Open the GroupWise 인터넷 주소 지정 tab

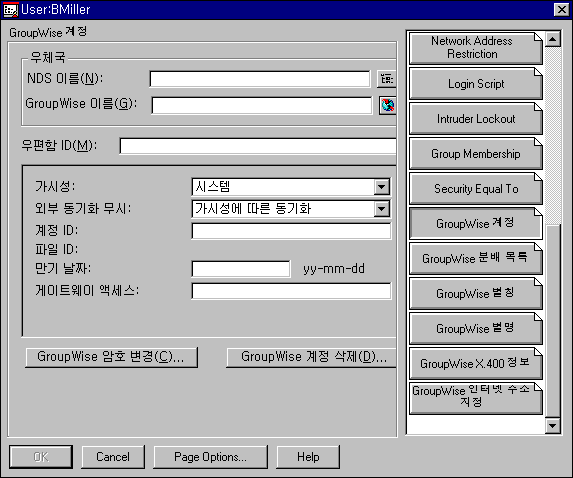coord(475,398)
